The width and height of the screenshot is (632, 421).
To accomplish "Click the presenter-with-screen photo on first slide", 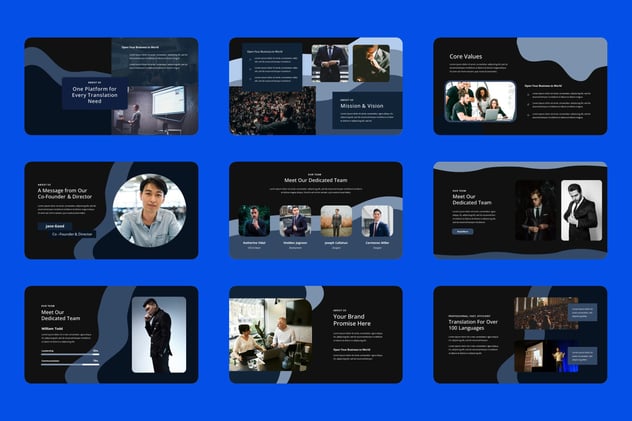I will [x=155, y=110].
